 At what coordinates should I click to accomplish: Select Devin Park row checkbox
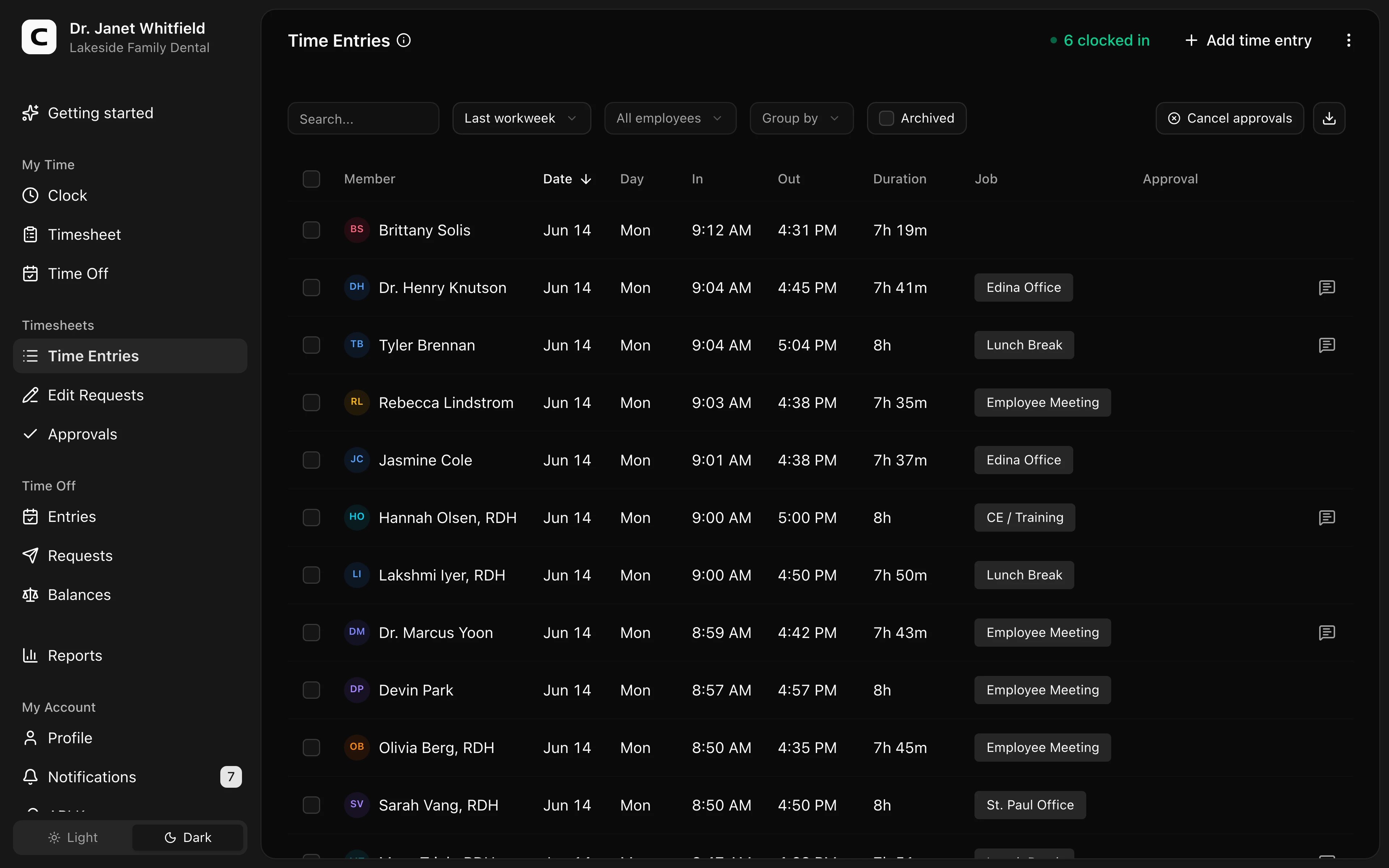coord(311,690)
